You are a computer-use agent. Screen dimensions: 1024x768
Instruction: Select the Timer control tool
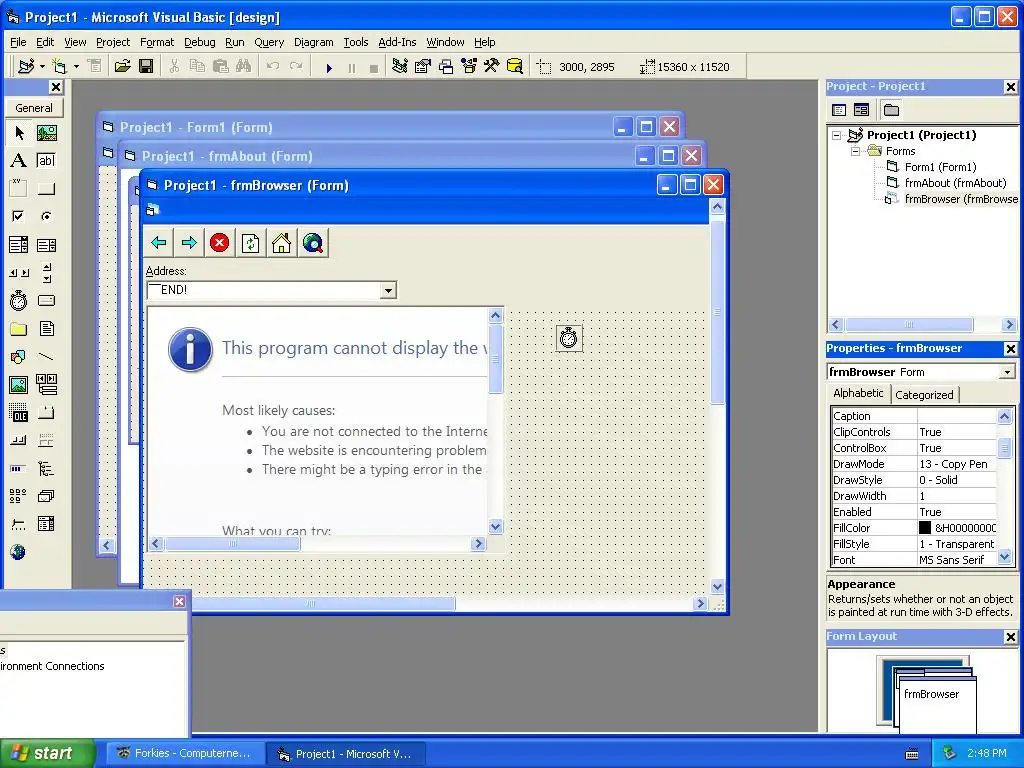click(19, 300)
